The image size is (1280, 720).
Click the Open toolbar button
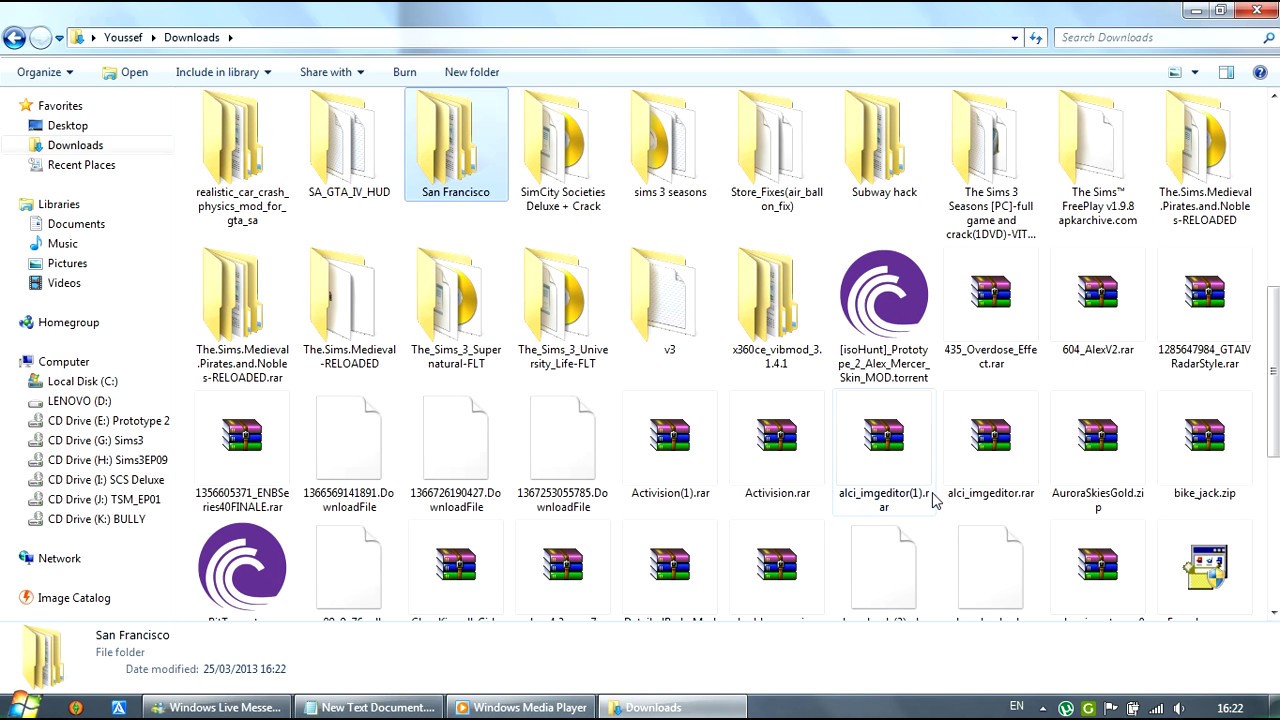point(125,72)
